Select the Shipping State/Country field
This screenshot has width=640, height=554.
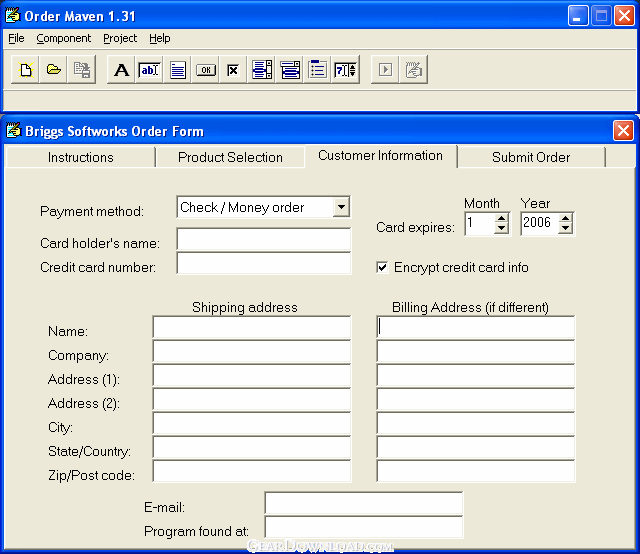tap(252, 447)
